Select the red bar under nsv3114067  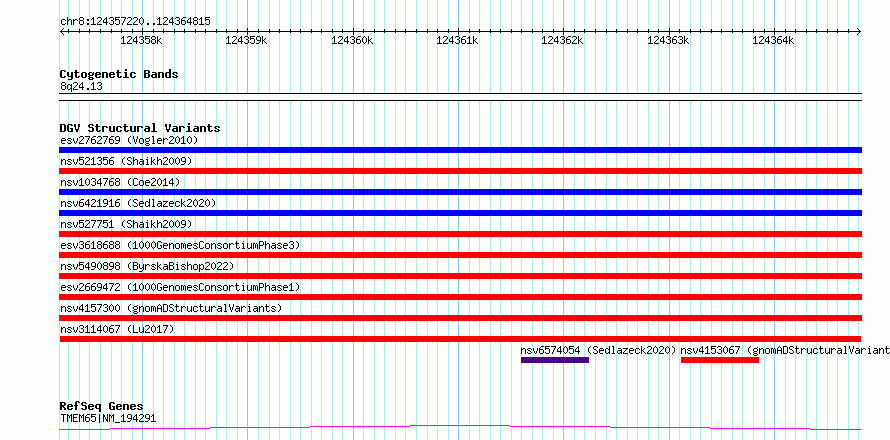tap(460, 339)
